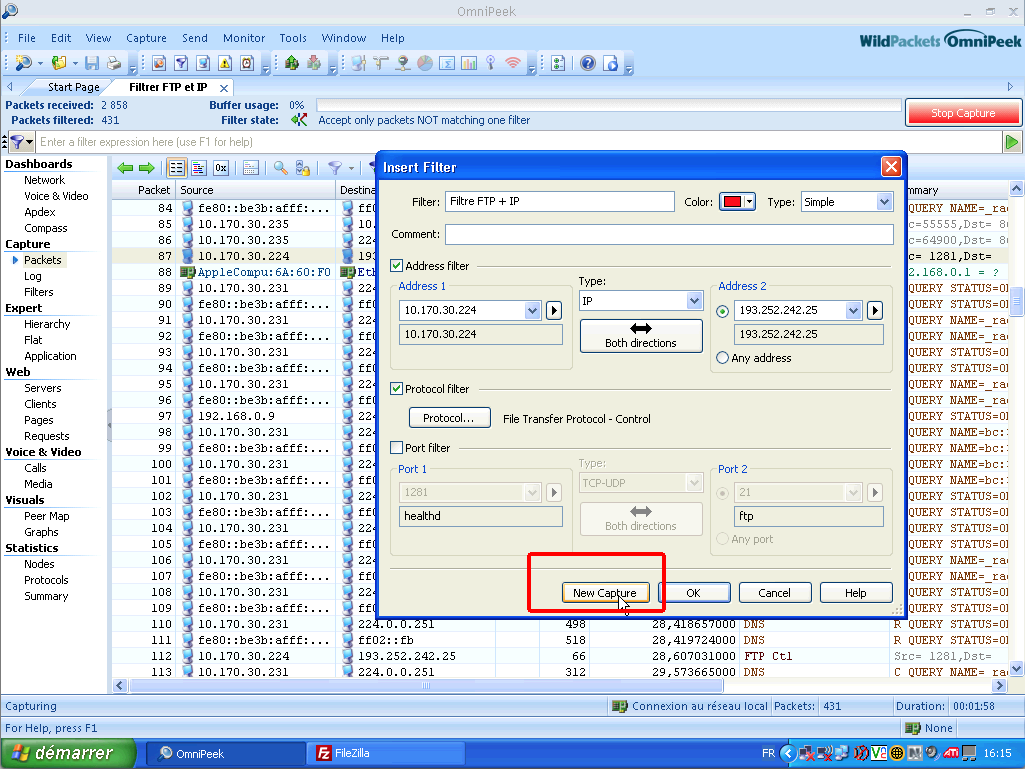This screenshot has width=1025, height=769.
Task: Click the ATI icon in system tray
Action: tap(951, 753)
